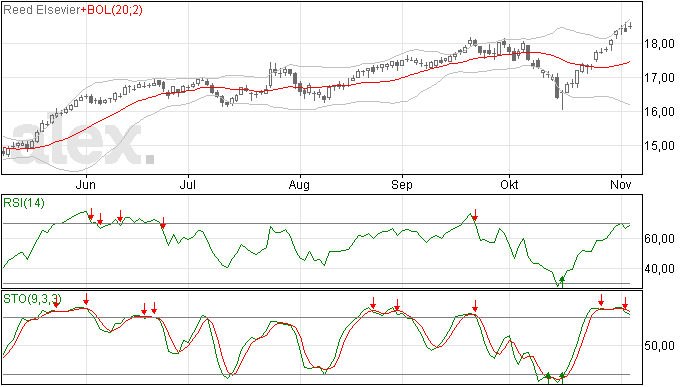Image resolution: width=690 pixels, height=387 pixels.
Task: Click the STO(9,3,3) indicator label
Action: (32, 299)
